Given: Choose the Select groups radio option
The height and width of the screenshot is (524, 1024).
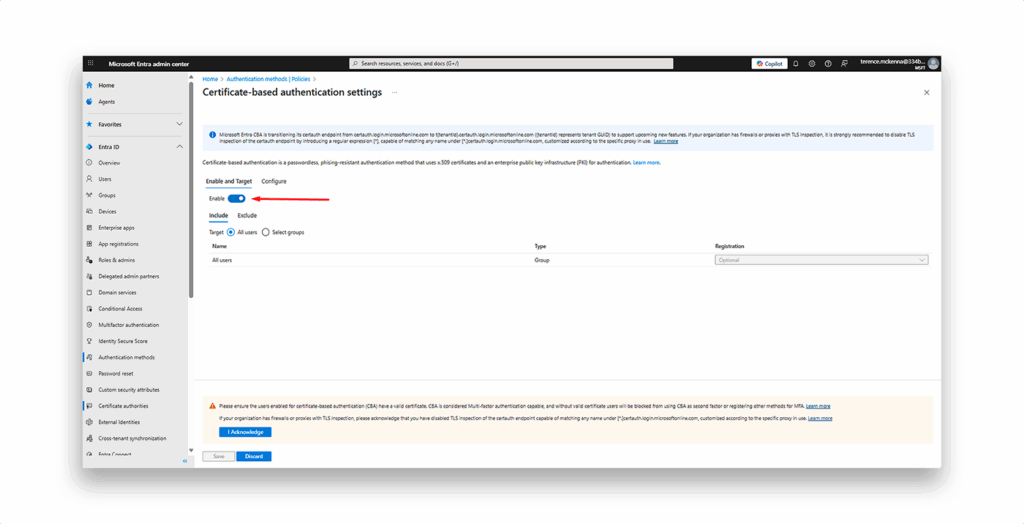Looking at the screenshot, I should point(265,232).
